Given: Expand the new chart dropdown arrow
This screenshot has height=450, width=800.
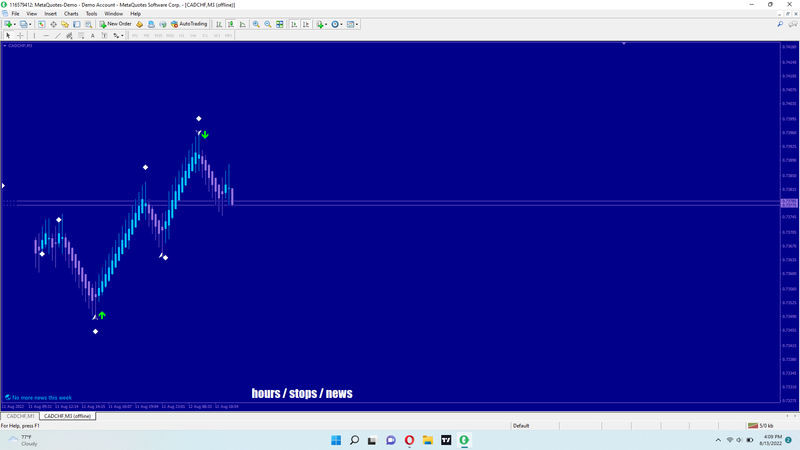Looking at the screenshot, I should pyautogui.click(x=14, y=24).
